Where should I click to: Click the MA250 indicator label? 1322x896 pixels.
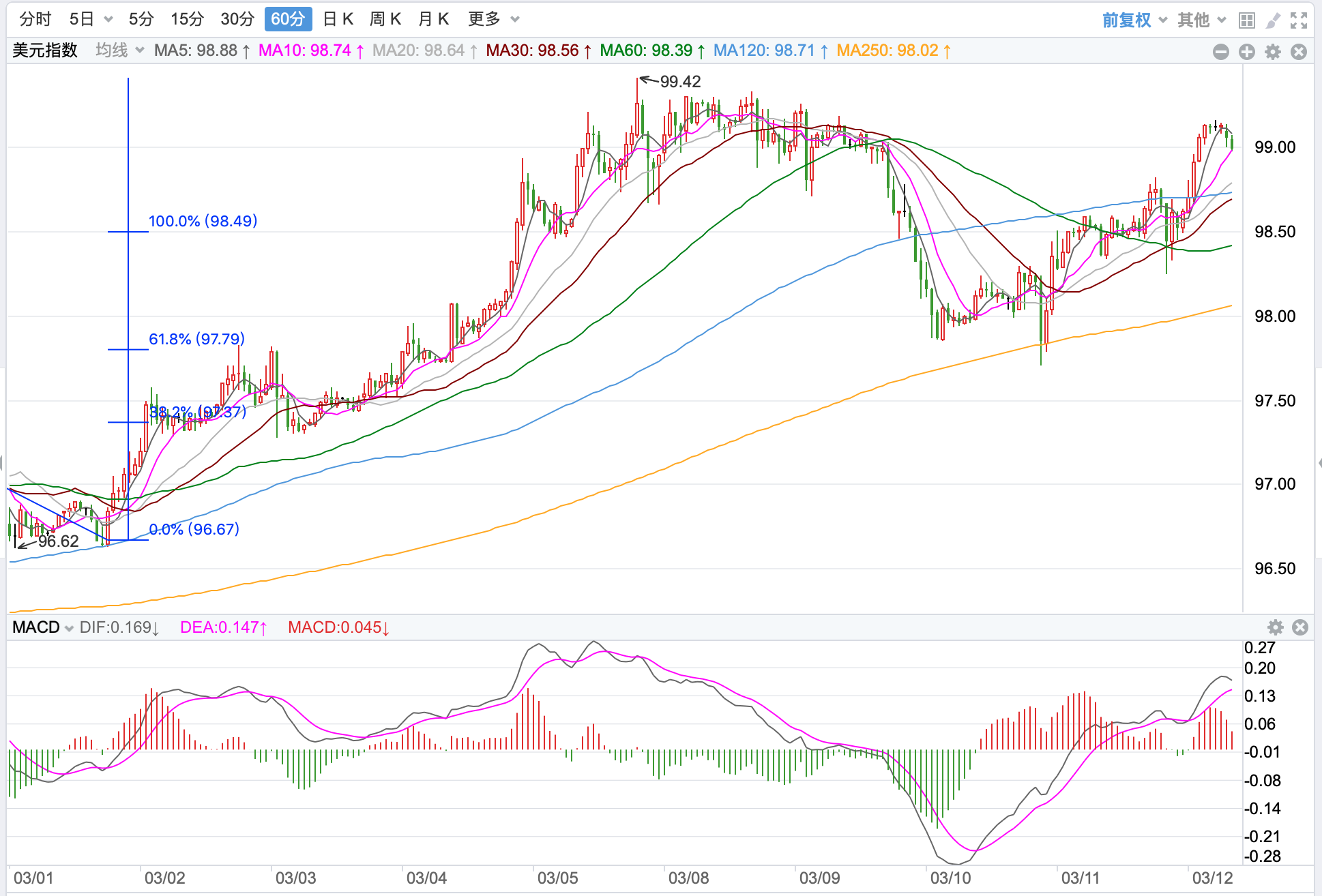pos(893,50)
